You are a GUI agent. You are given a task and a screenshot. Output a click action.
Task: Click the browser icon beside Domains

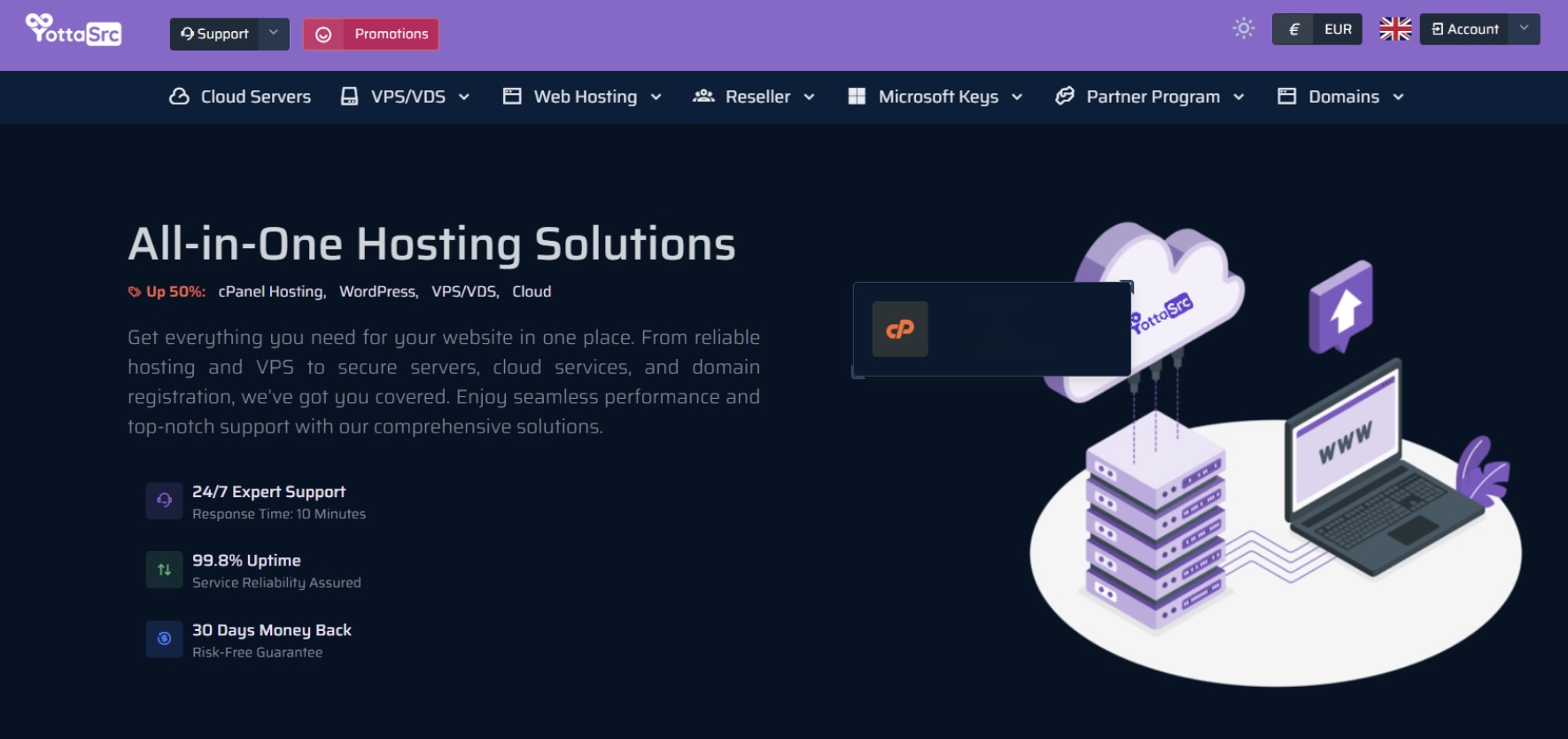click(x=1287, y=97)
